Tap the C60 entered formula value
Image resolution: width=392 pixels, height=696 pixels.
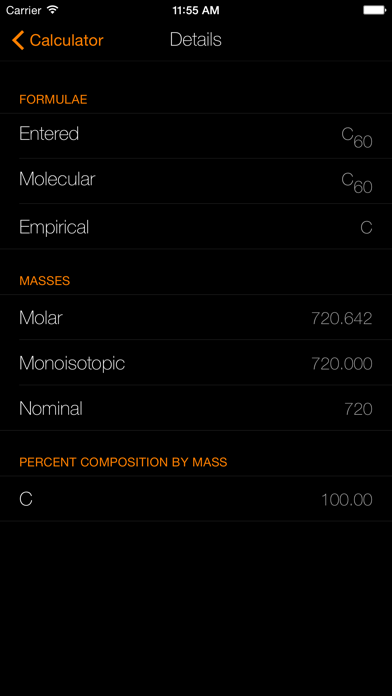(x=357, y=137)
